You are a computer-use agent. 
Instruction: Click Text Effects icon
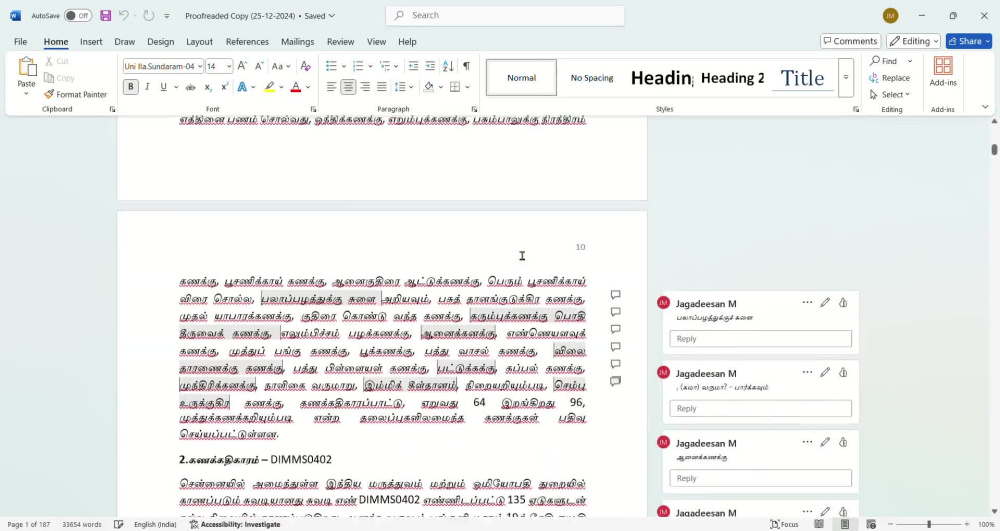[x=242, y=87]
